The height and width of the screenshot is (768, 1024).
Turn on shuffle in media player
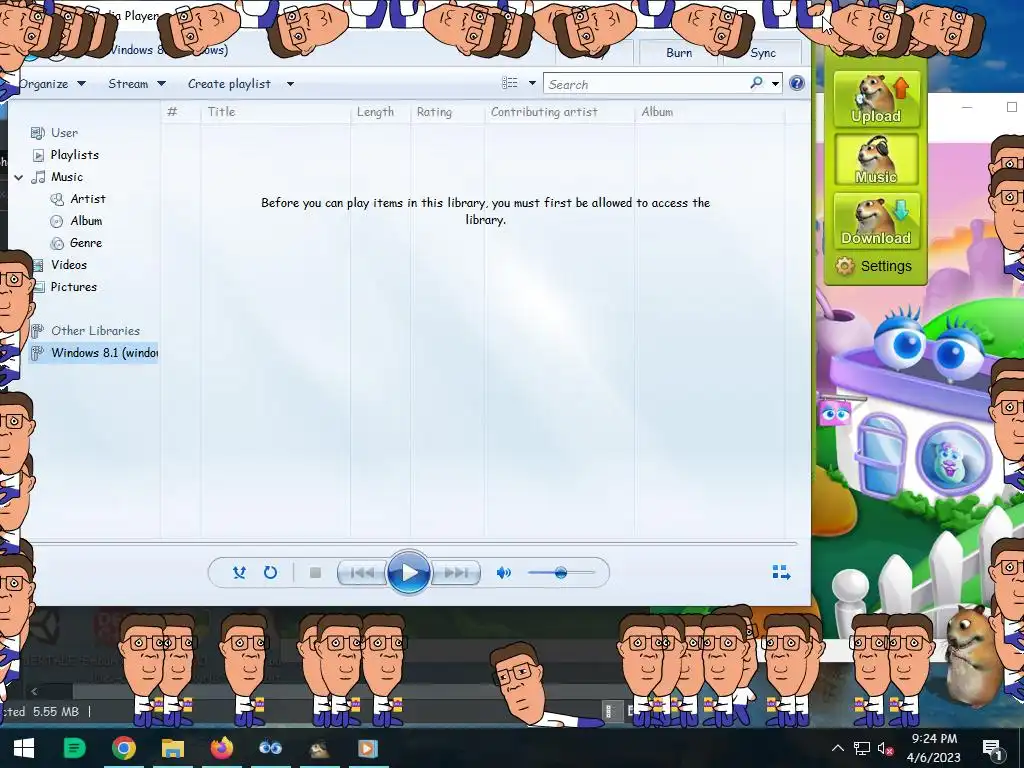(x=239, y=573)
